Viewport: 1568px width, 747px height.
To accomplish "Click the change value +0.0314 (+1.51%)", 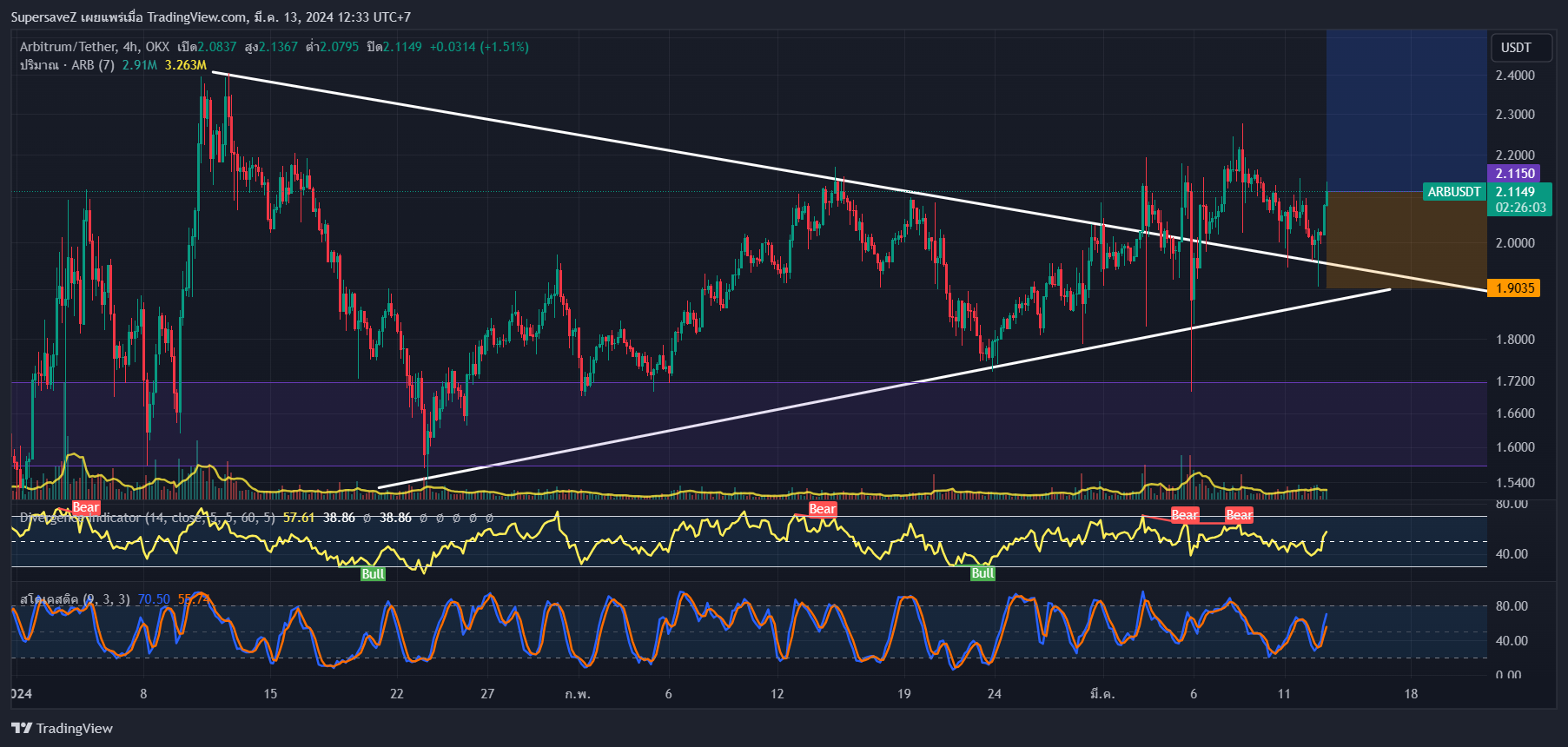I will [480, 47].
